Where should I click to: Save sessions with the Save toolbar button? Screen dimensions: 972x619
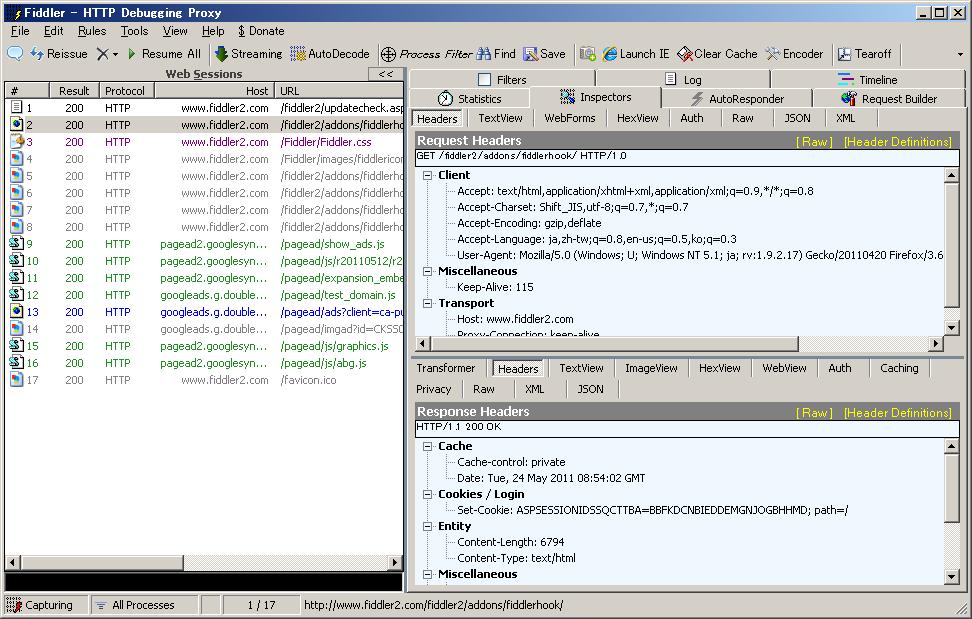[x=544, y=54]
